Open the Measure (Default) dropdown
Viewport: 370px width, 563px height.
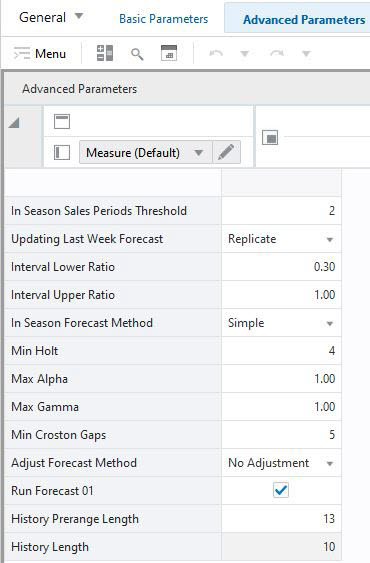[146, 153]
